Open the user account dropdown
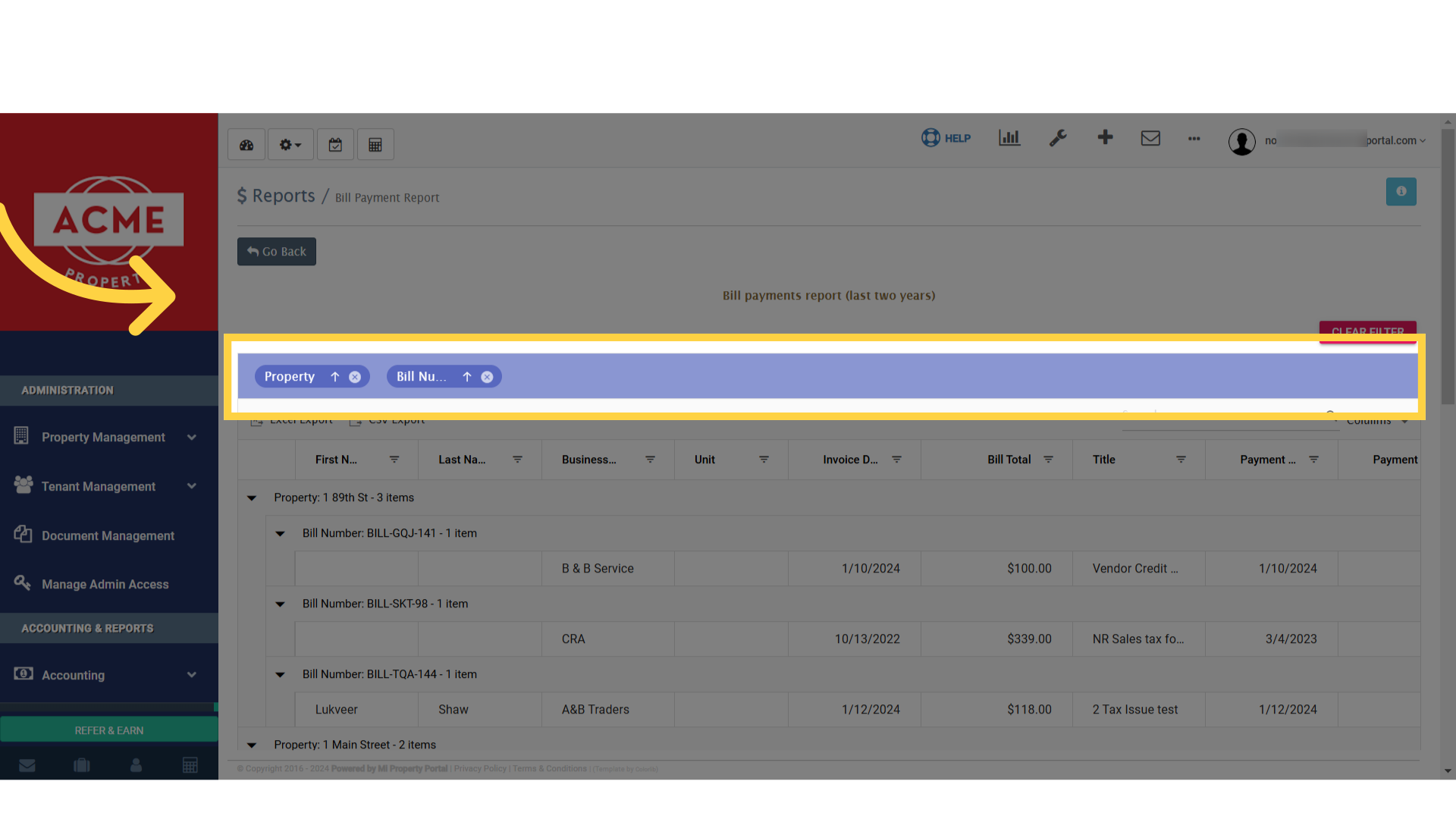The width and height of the screenshot is (1456, 819). (1327, 141)
